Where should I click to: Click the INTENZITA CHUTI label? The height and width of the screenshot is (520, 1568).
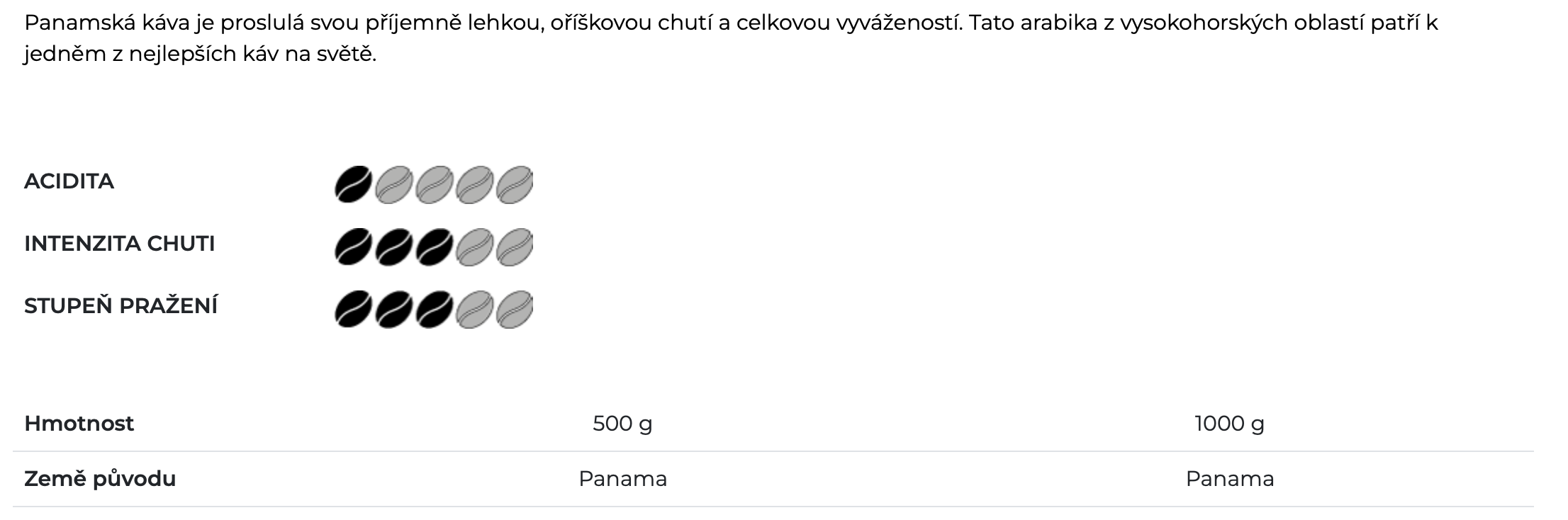[119, 244]
